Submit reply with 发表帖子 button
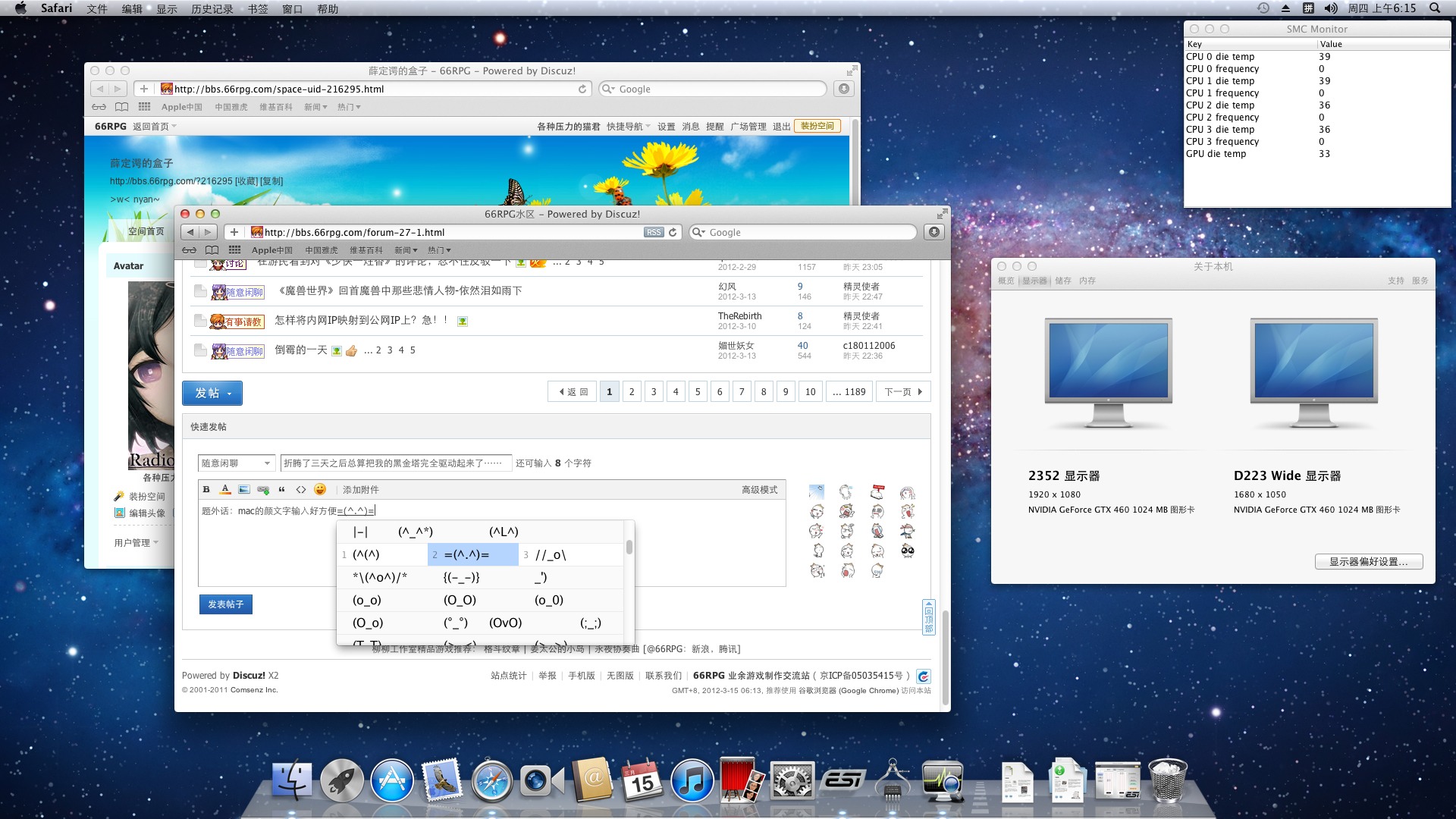 (x=226, y=604)
